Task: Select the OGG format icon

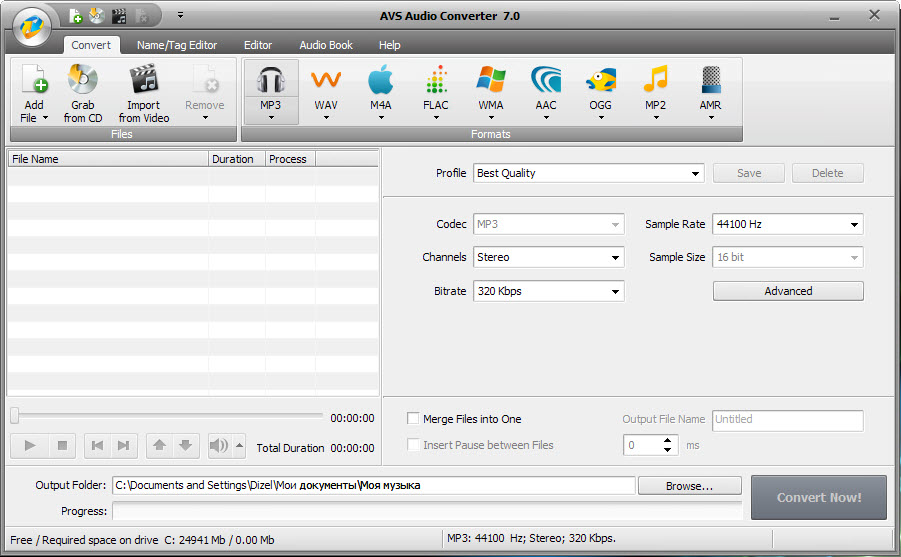Action: tap(600, 82)
